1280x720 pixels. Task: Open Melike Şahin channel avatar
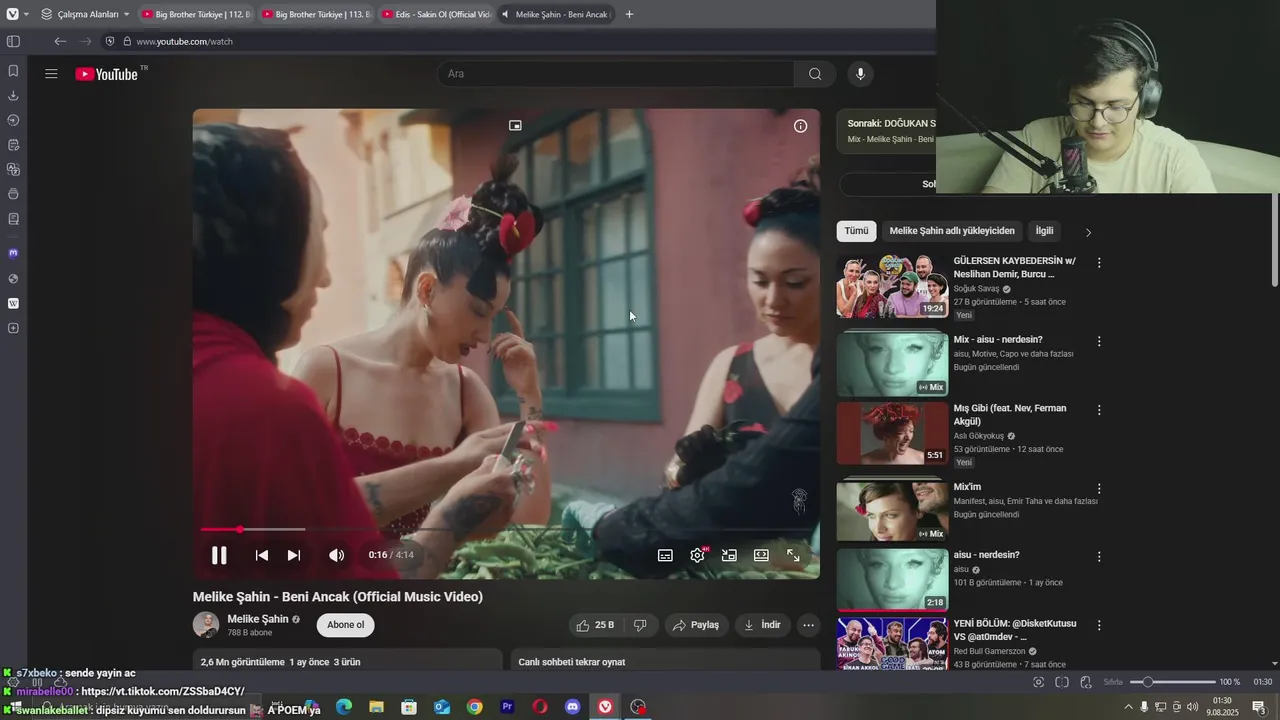click(206, 625)
